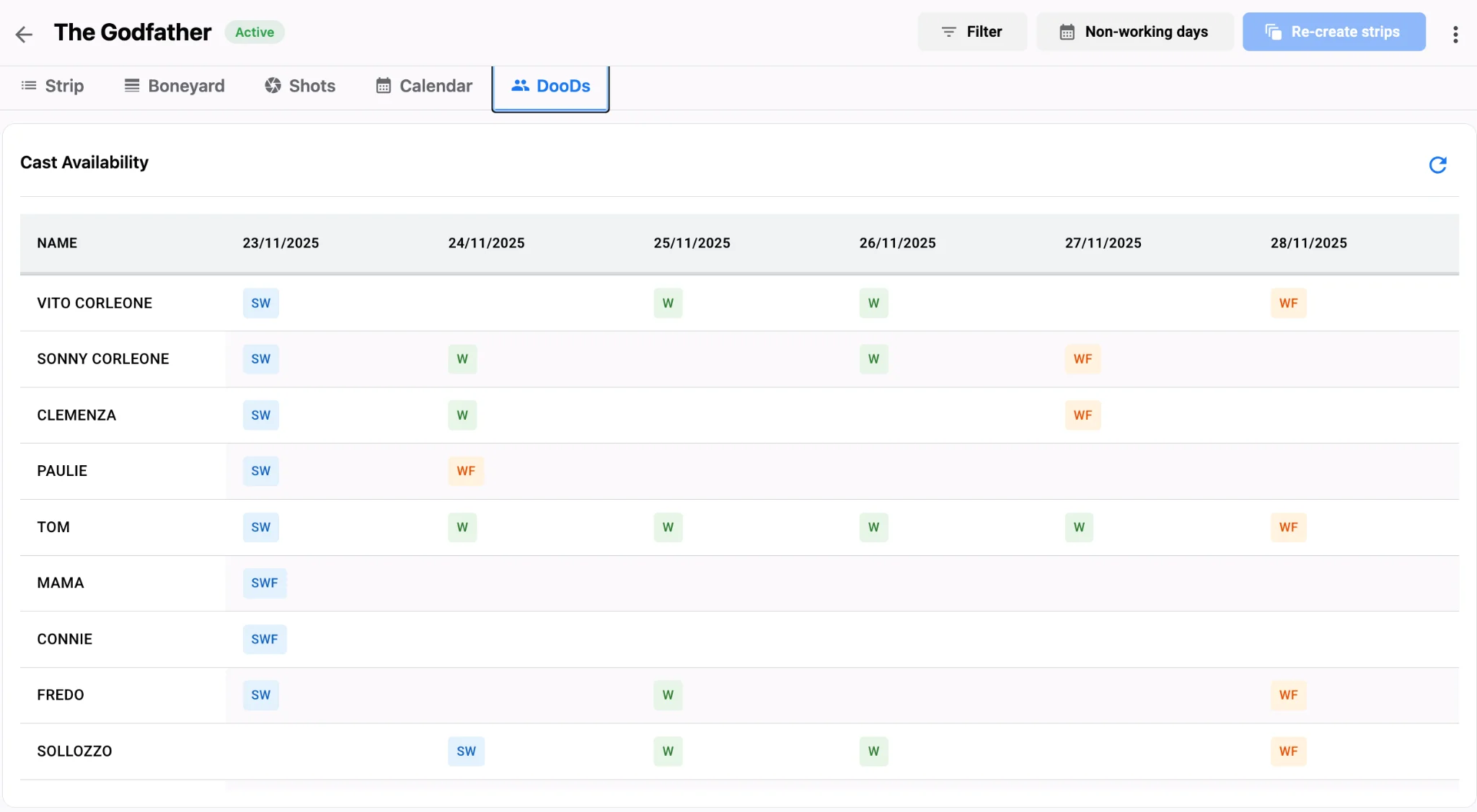Open Non-working days settings
The image size is (1477, 812).
pyautogui.click(x=1134, y=32)
